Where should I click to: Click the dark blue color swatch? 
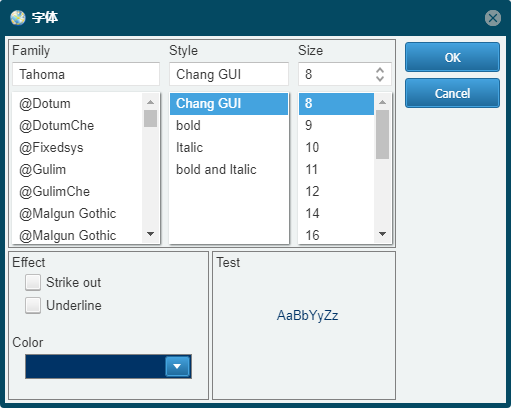click(95, 366)
